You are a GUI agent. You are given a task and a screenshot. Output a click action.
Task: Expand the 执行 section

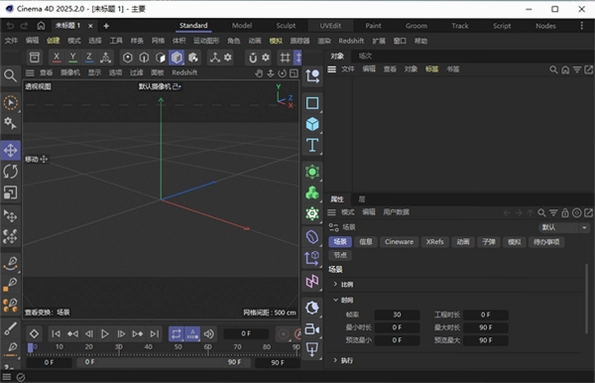pos(335,360)
